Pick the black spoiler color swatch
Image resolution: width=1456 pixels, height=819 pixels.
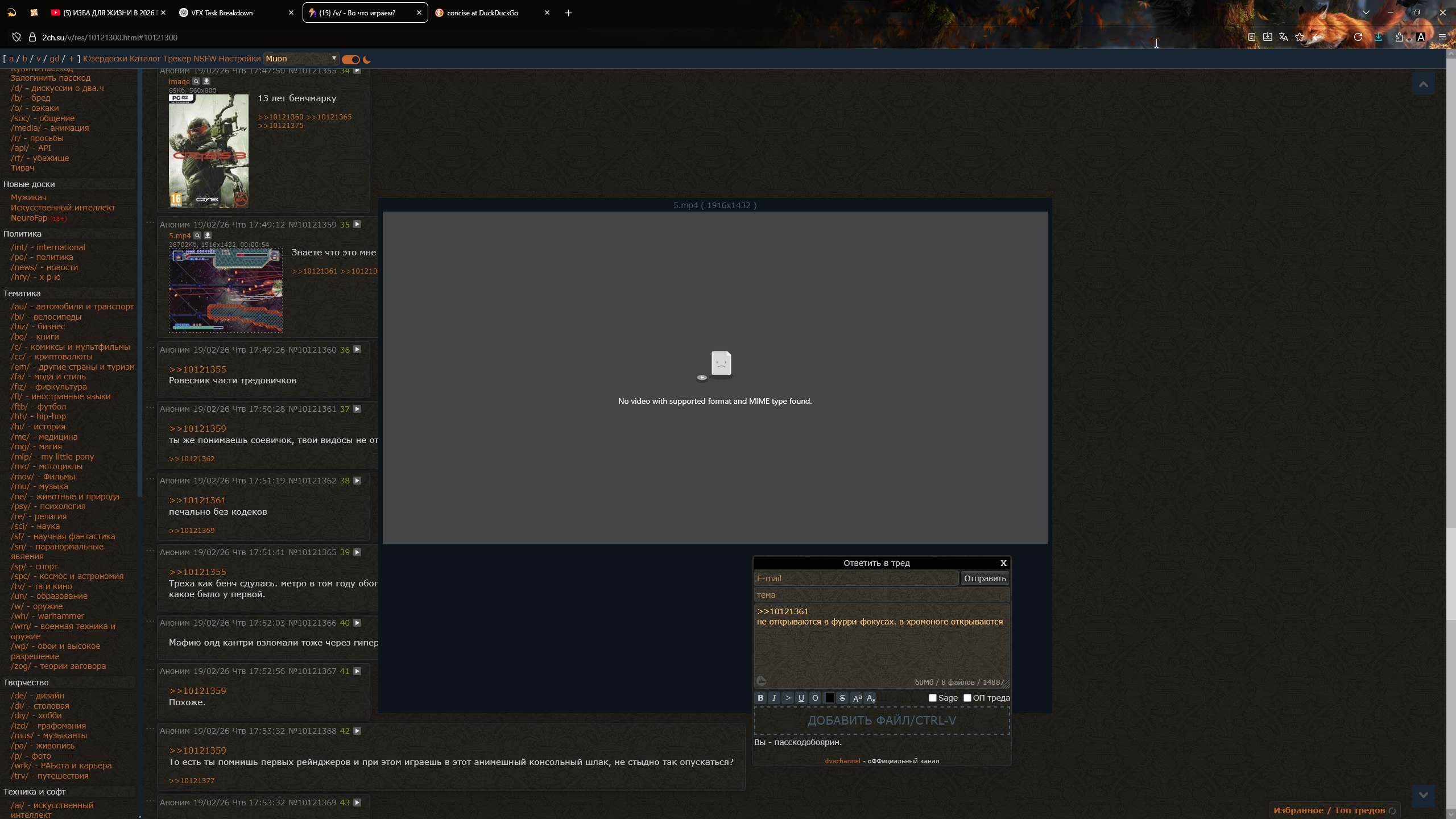coord(829,698)
